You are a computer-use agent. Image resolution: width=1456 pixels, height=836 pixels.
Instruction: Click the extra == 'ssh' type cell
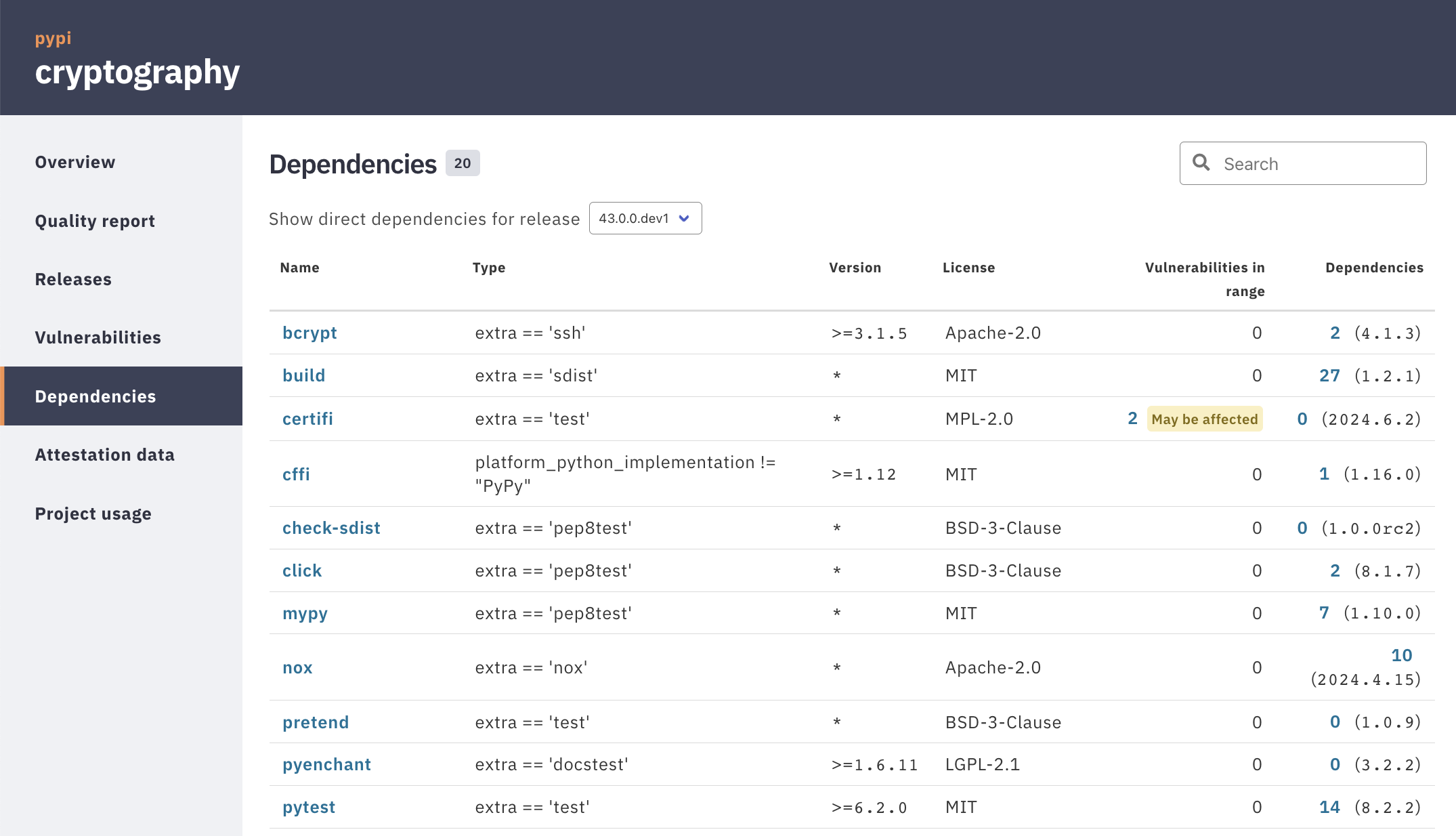[530, 333]
